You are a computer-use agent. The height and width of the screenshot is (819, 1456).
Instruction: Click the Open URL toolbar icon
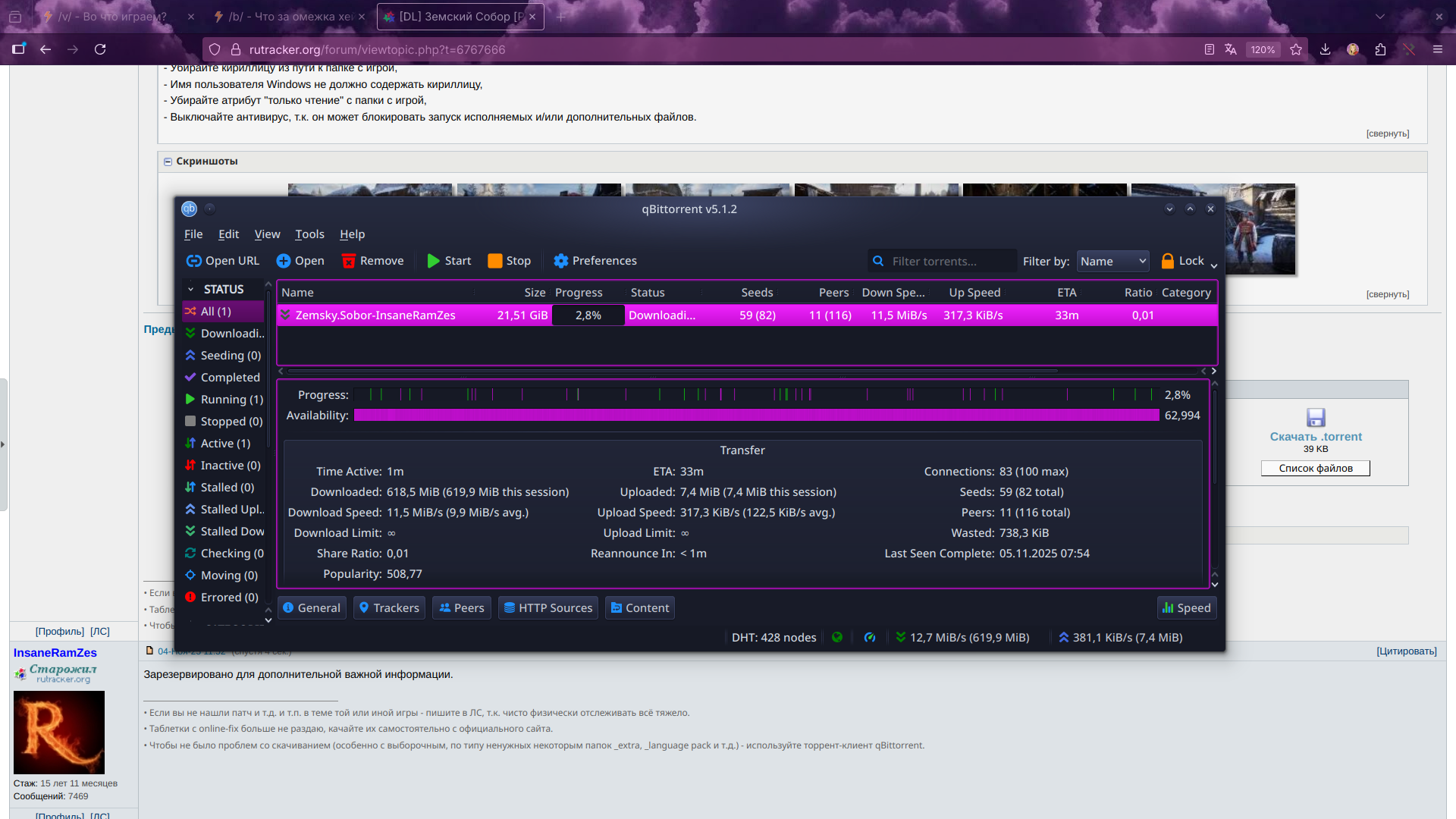coord(194,261)
